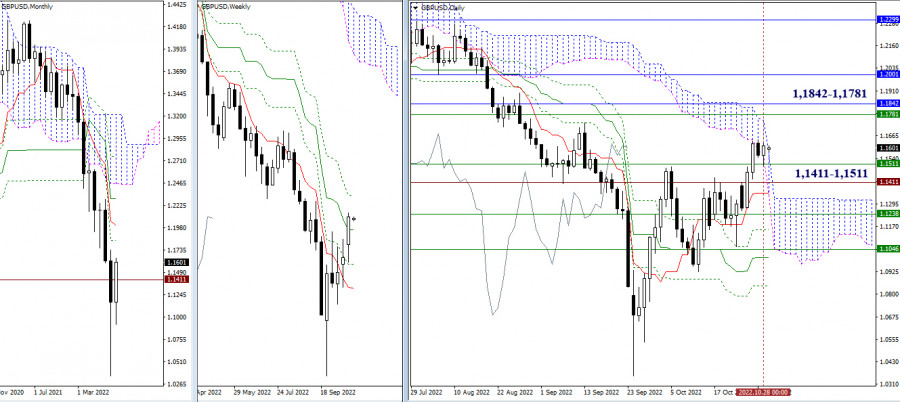
Task: Click the 10 Aug 2022 date on Daily axis
Action: tap(472, 392)
